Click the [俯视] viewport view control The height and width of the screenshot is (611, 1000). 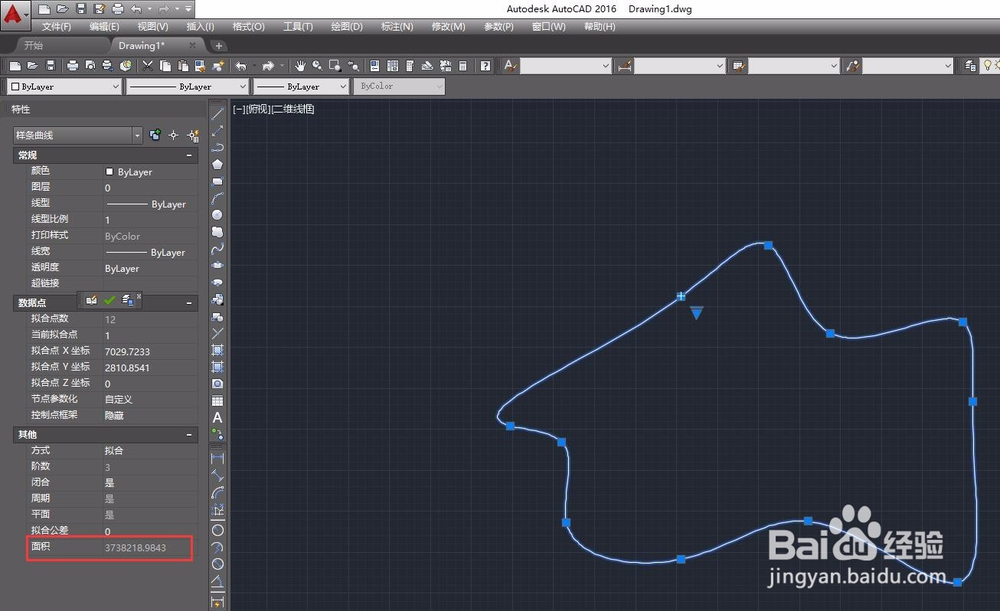point(258,109)
